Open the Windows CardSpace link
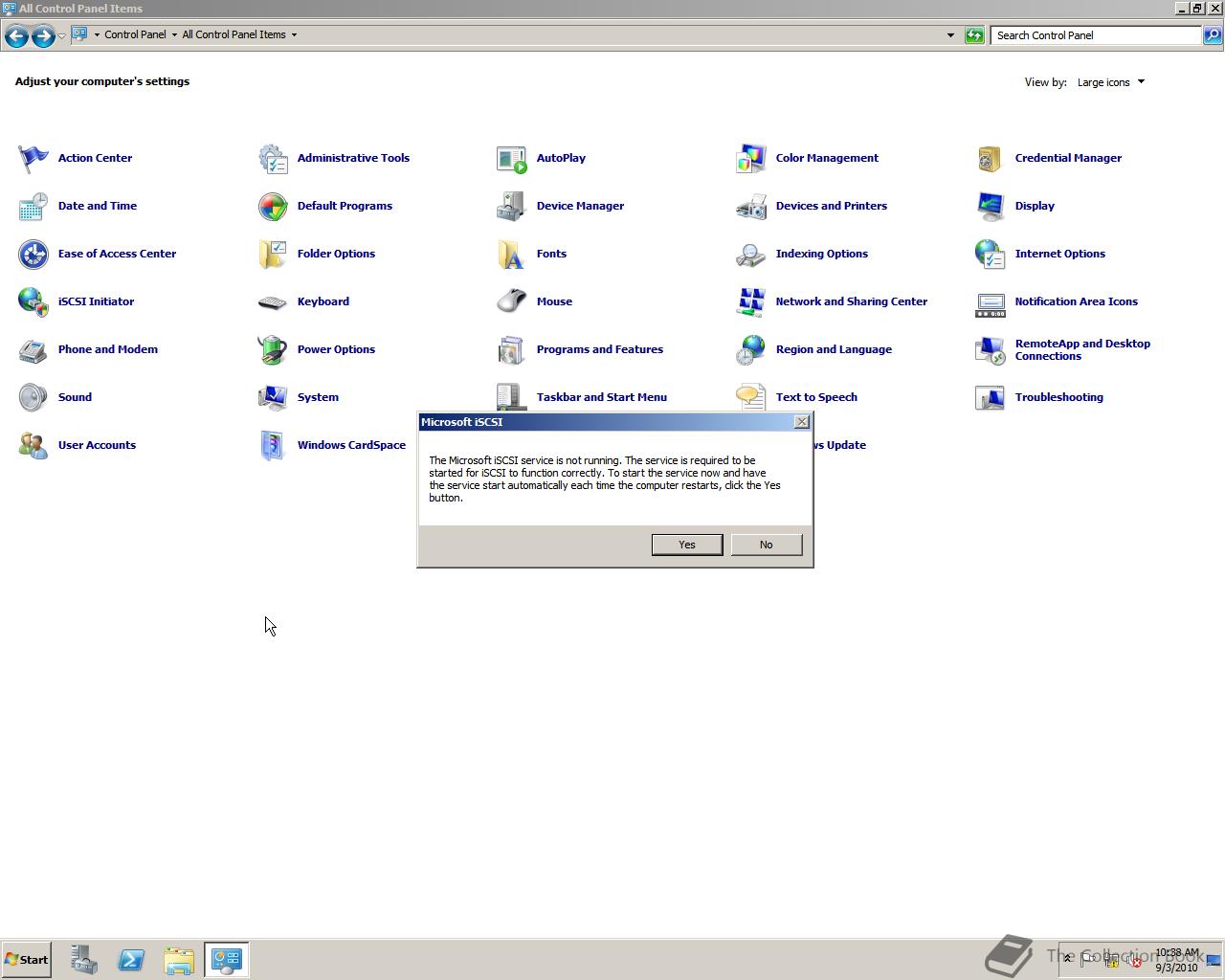Image resolution: width=1225 pixels, height=980 pixels. [351, 445]
